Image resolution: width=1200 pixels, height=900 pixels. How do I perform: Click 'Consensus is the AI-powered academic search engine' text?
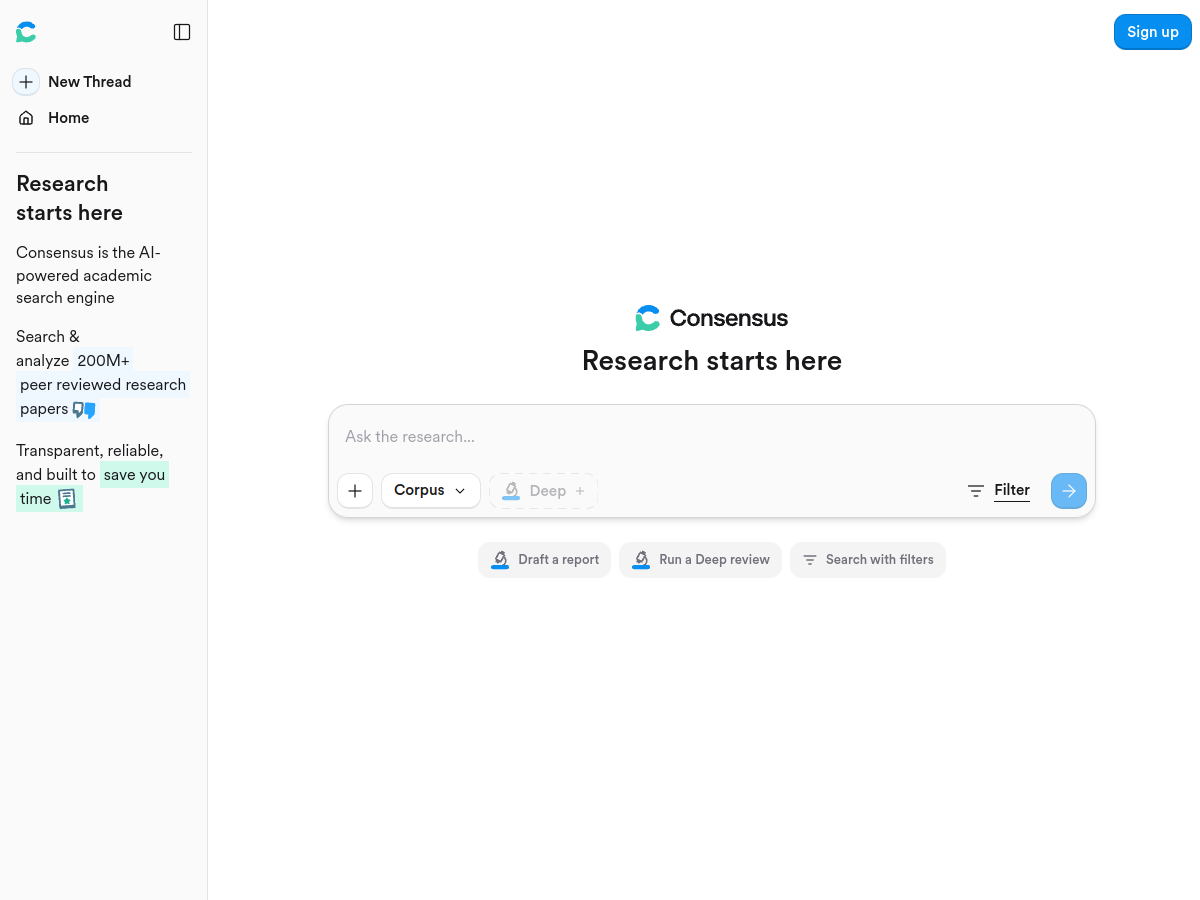[88, 275]
